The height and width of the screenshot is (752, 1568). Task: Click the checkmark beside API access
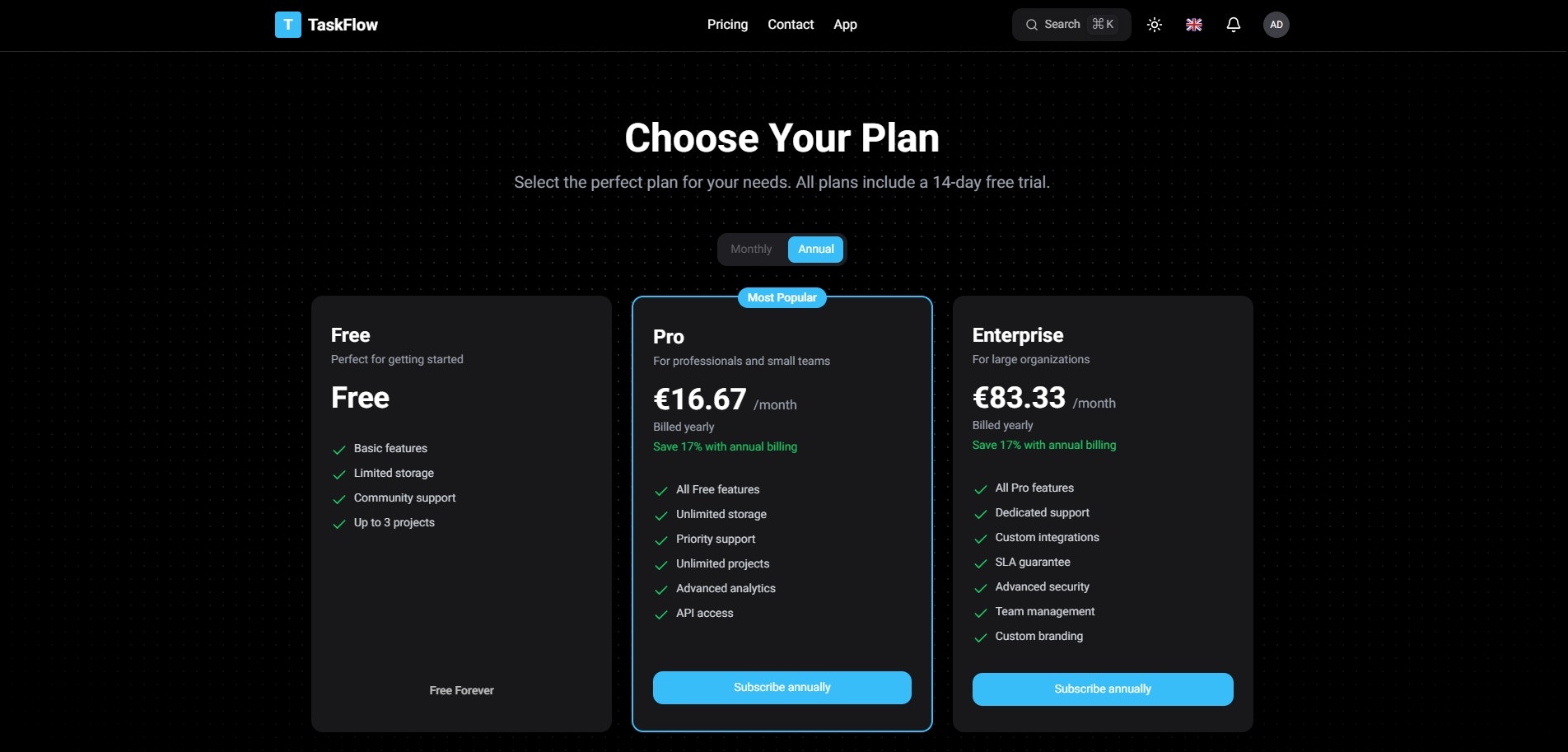662,614
